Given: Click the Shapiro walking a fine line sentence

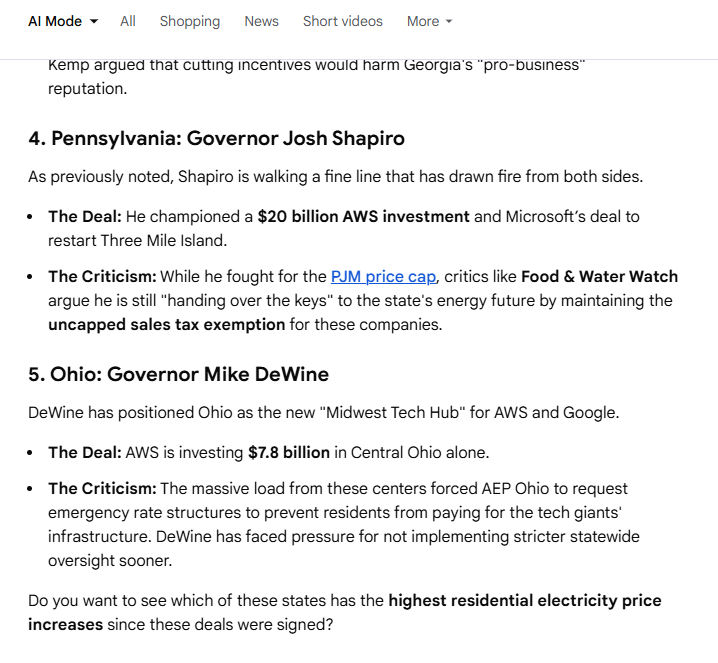Looking at the screenshot, I should tap(335, 177).
